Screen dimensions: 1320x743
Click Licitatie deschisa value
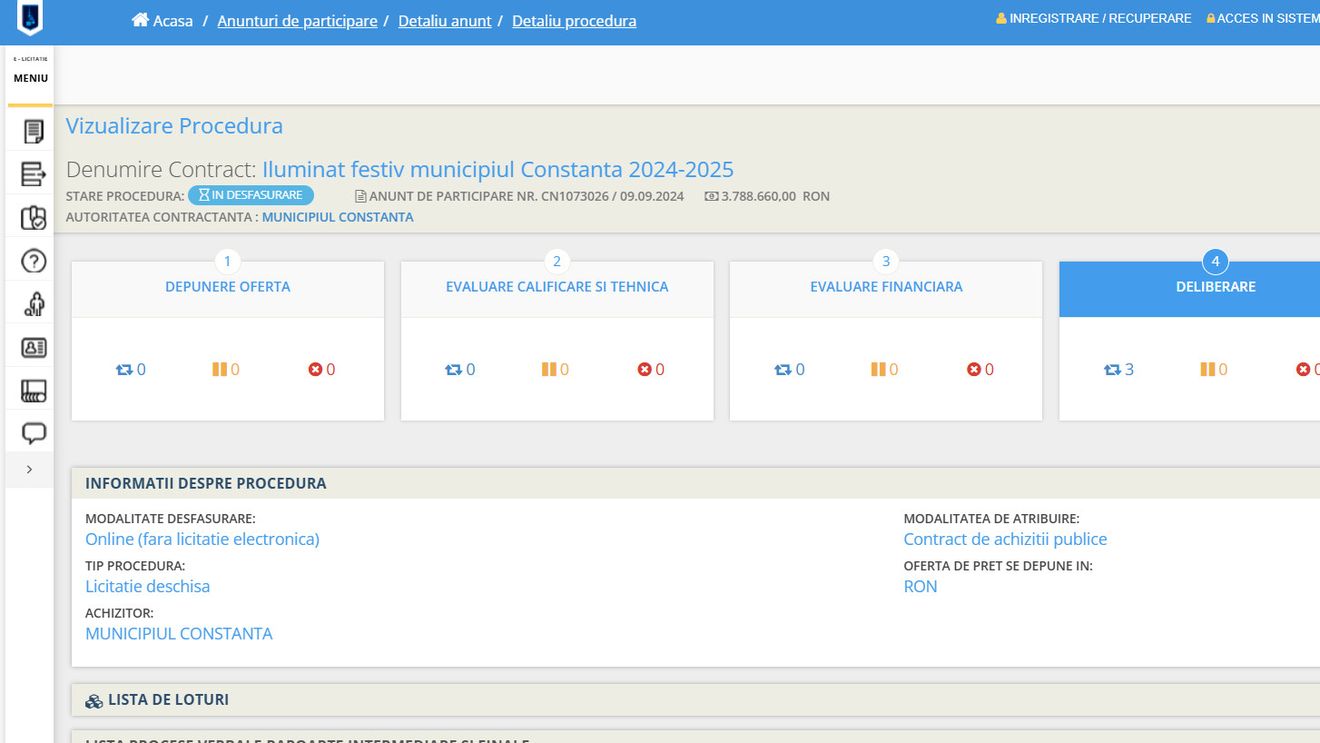pyautogui.click(x=148, y=586)
